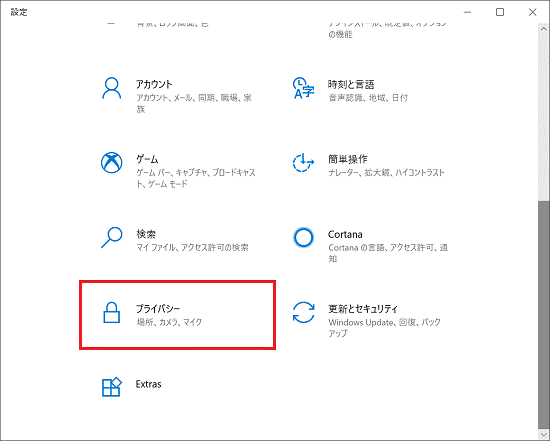Open 検索 settings heading
This screenshot has width=550, height=441.
146,234
